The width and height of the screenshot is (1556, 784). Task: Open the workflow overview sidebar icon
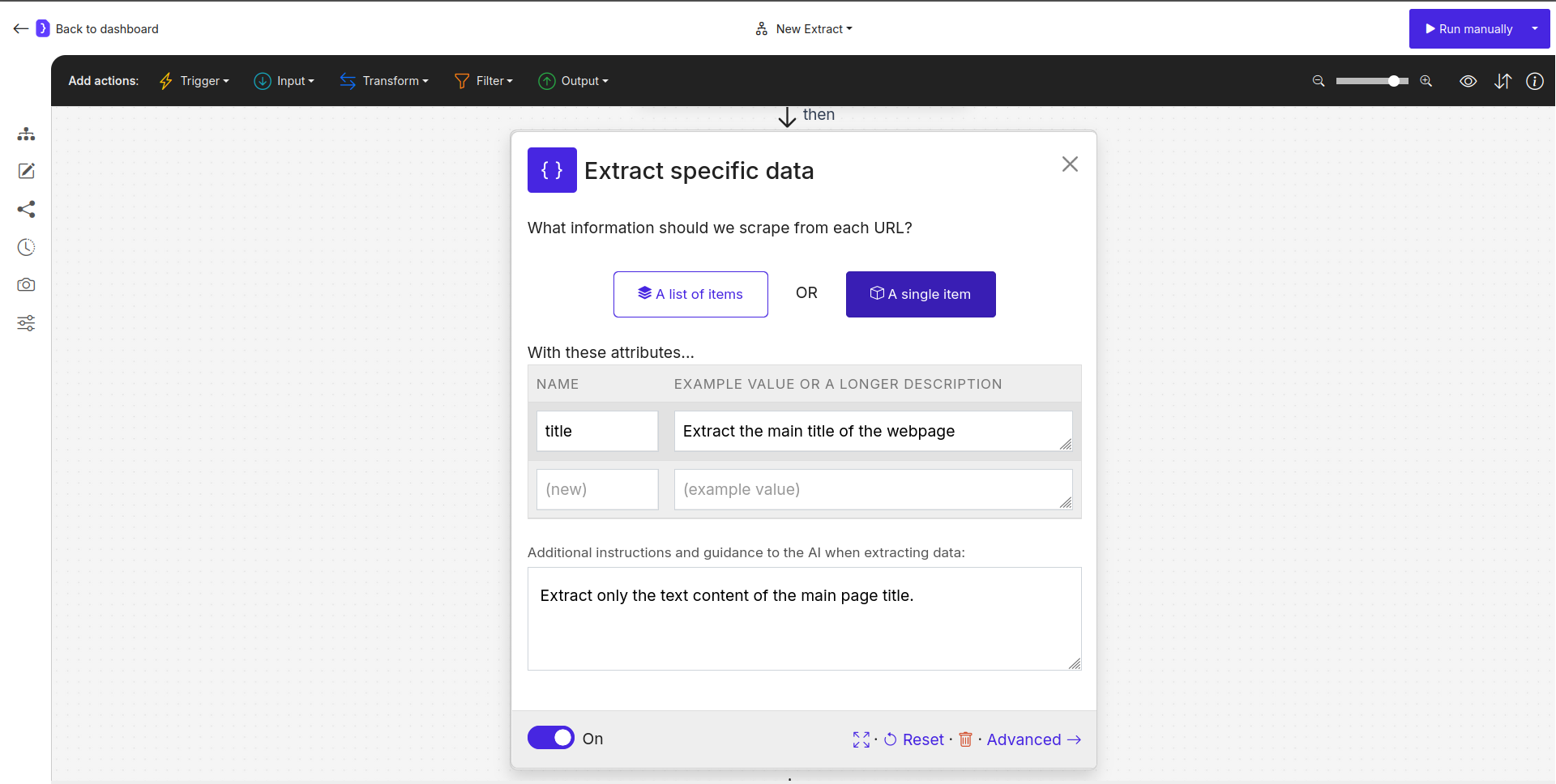pos(26,134)
